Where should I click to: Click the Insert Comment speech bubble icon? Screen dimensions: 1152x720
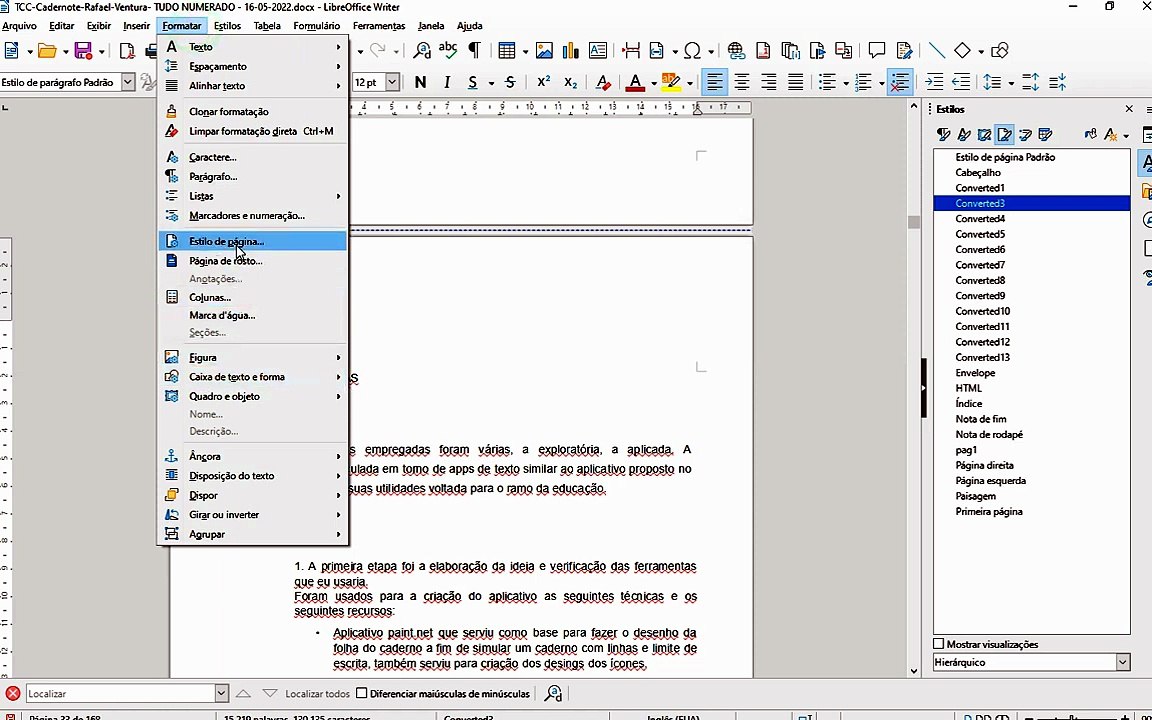coord(876,50)
